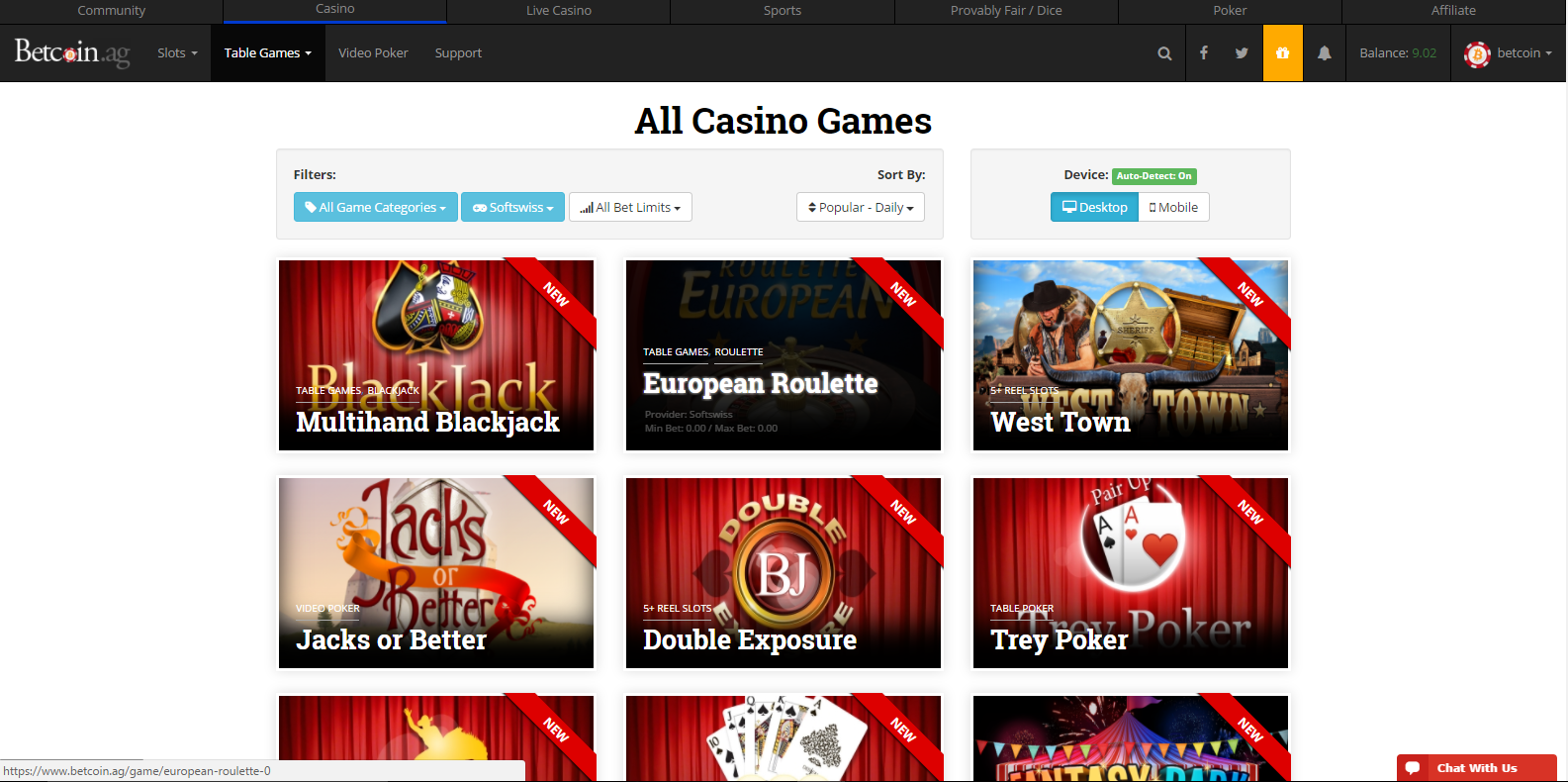This screenshot has width=1568, height=782.
Task: Open the Twitter bird icon
Action: (1242, 53)
